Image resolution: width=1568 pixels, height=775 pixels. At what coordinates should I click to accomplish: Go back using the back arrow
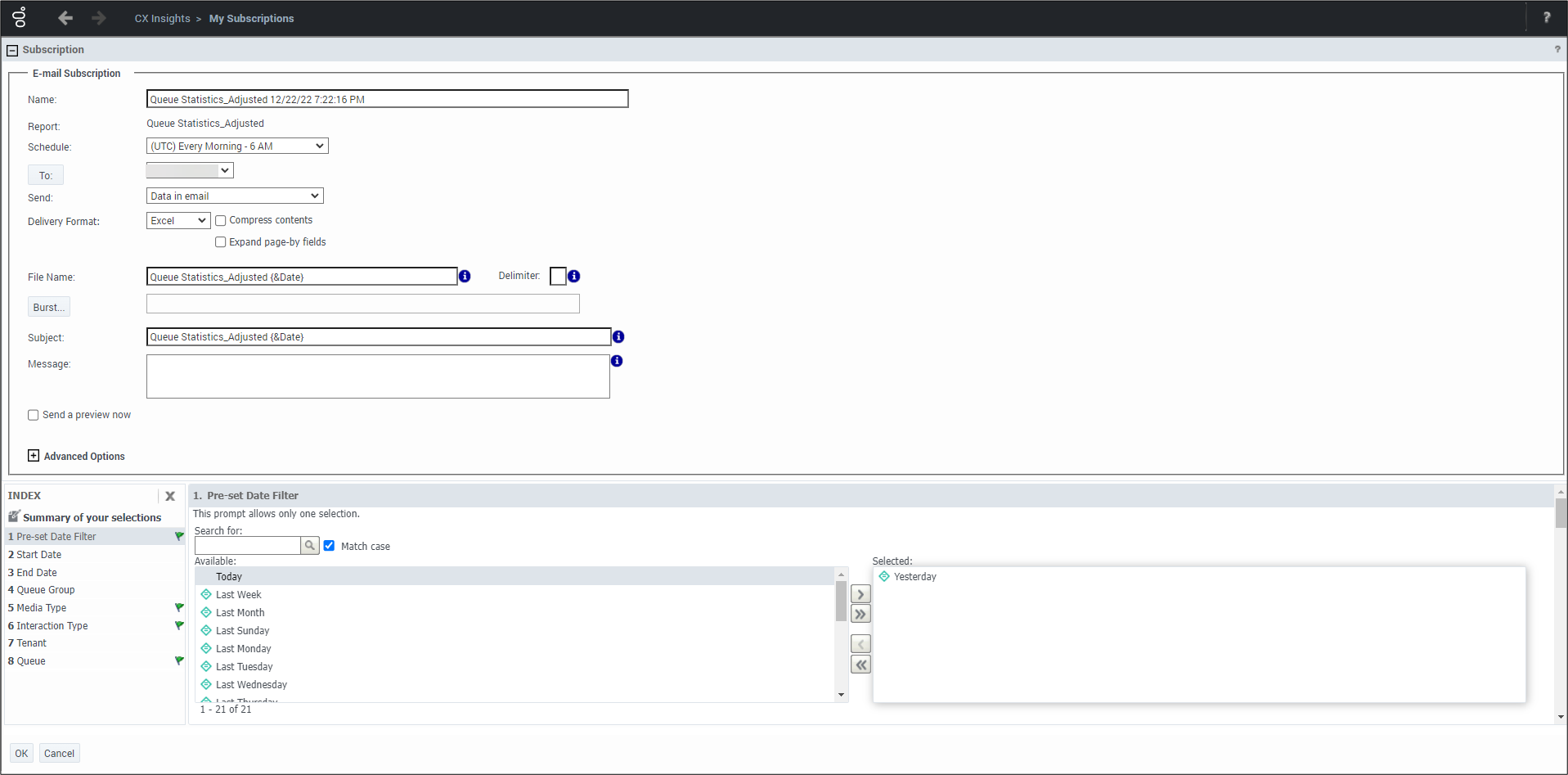click(65, 18)
